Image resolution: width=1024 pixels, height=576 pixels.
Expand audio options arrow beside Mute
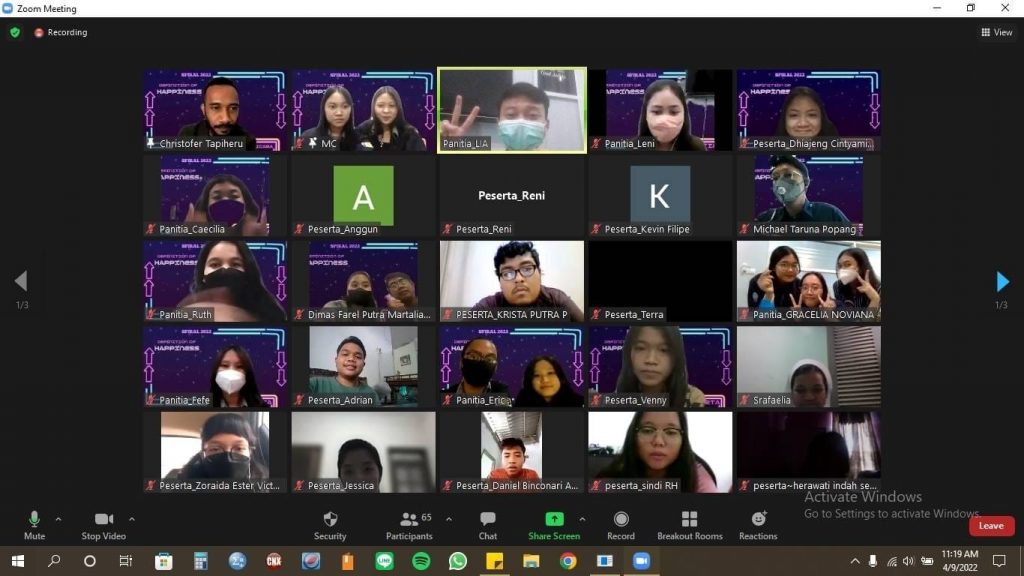point(58,520)
